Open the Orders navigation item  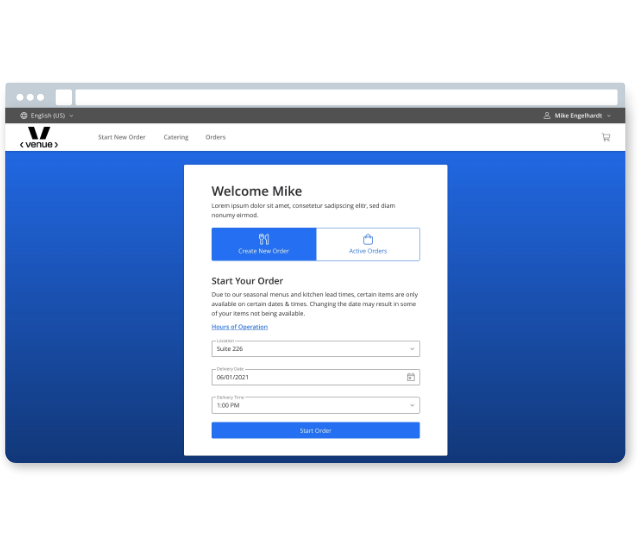click(215, 137)
